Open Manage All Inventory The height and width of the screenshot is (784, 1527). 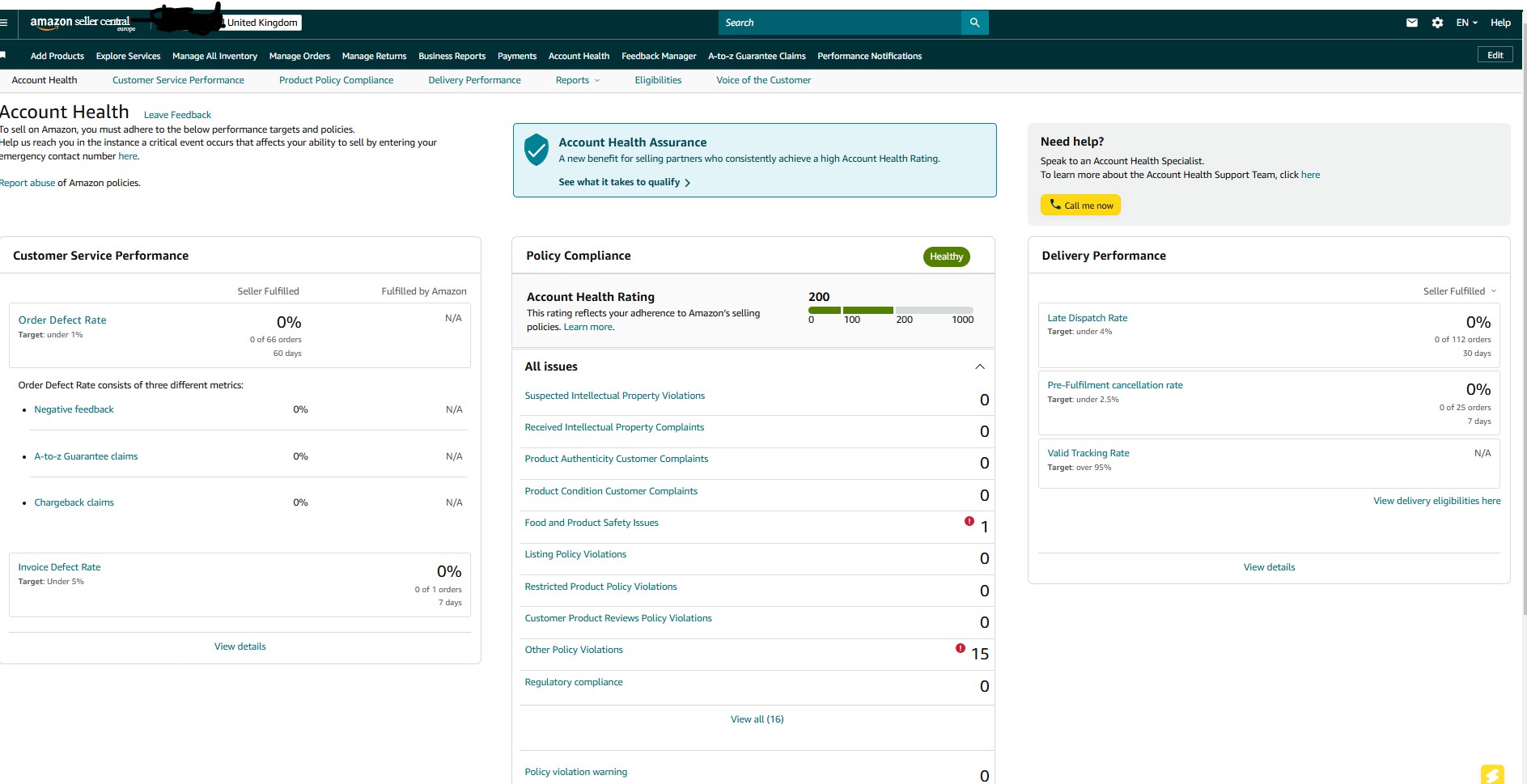[x=214, y=56]
